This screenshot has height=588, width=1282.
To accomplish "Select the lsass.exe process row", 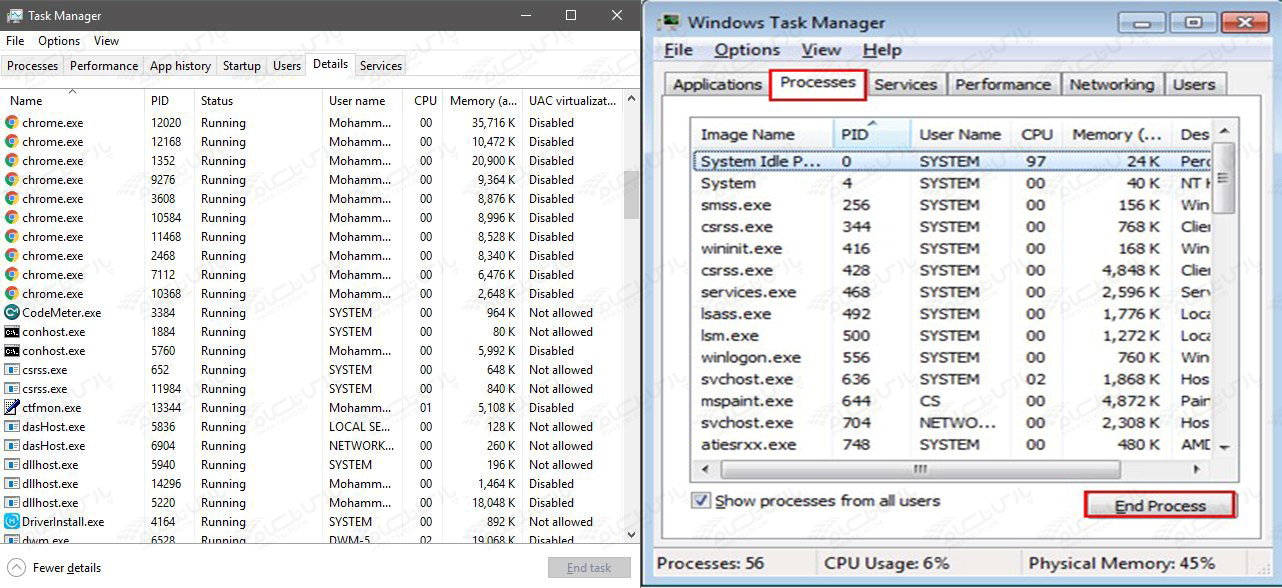I will coord(952,314).
